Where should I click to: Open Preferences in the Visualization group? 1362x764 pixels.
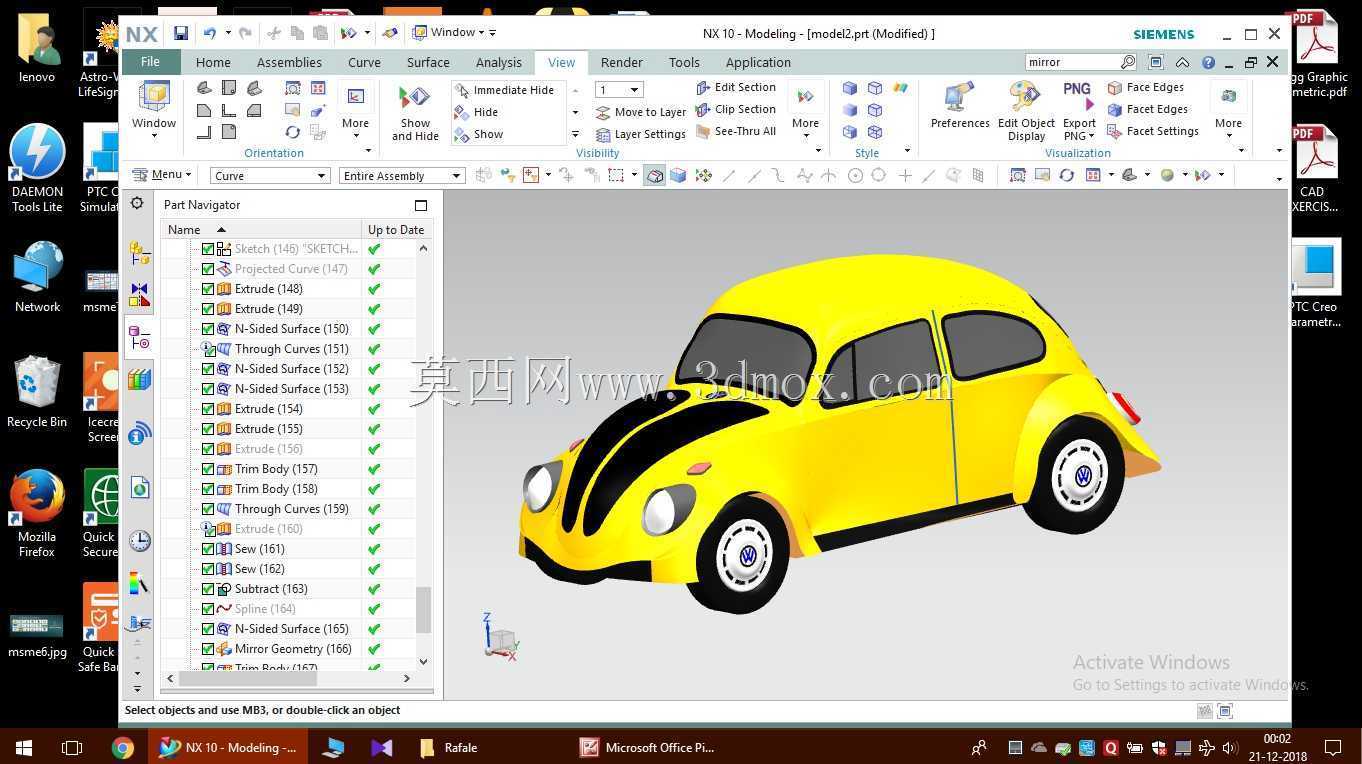[960, 106]
